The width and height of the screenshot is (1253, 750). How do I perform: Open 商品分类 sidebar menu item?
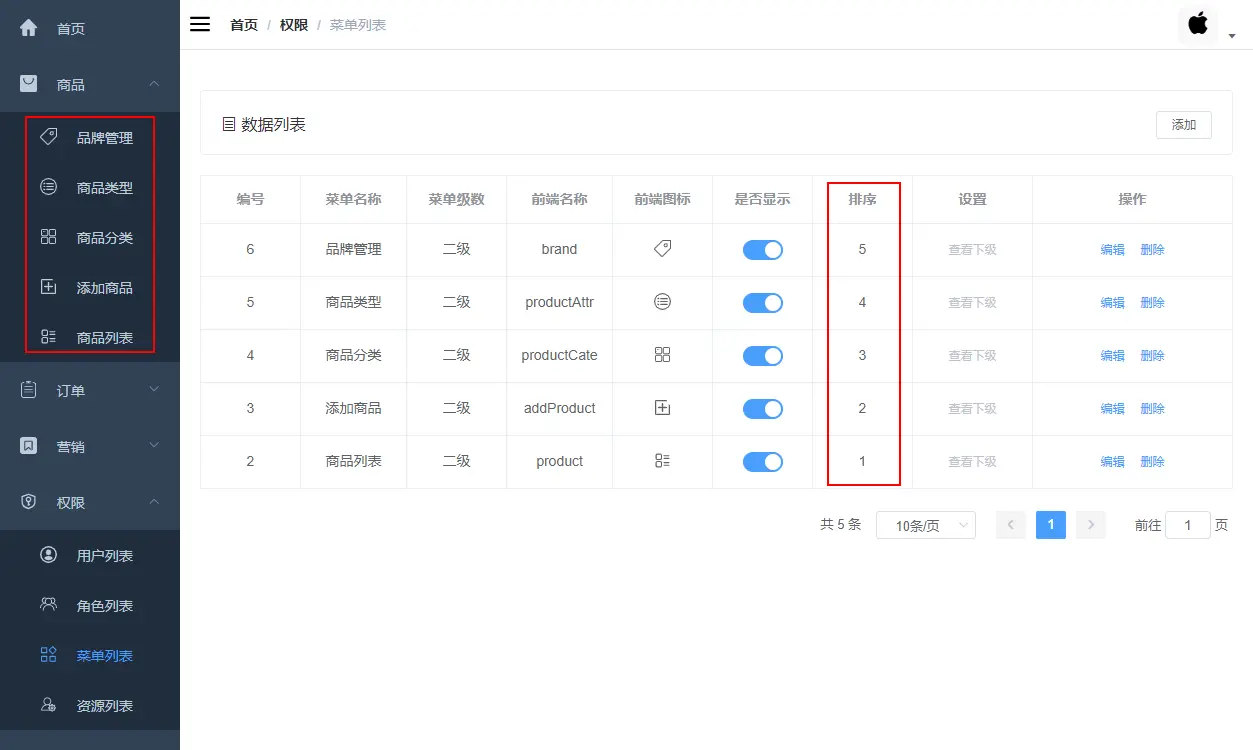tap(90, 237)
